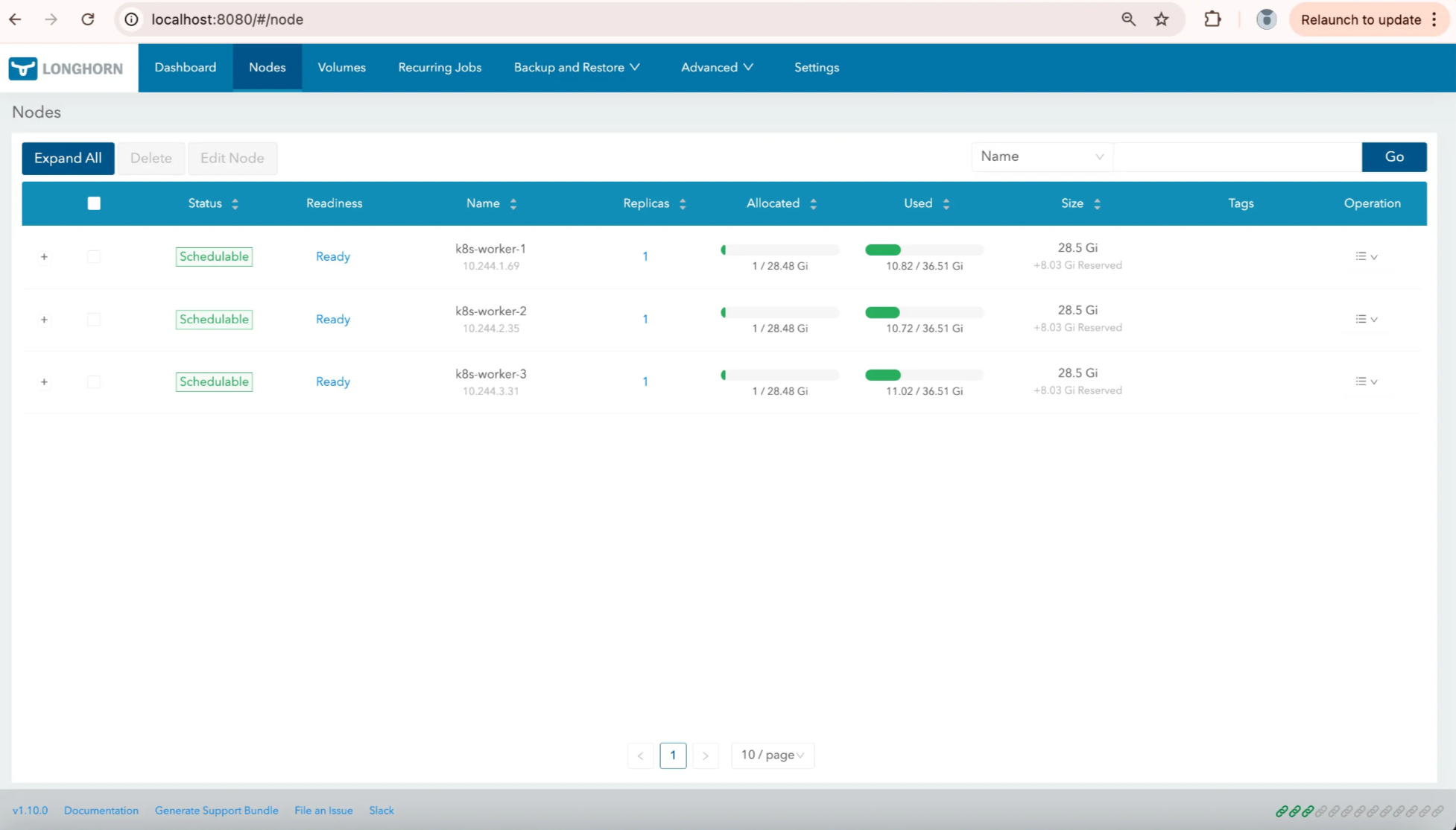Sort table by Status column arrows
This screenshot has height=830, width=1456.
click(x=235, y=203)
